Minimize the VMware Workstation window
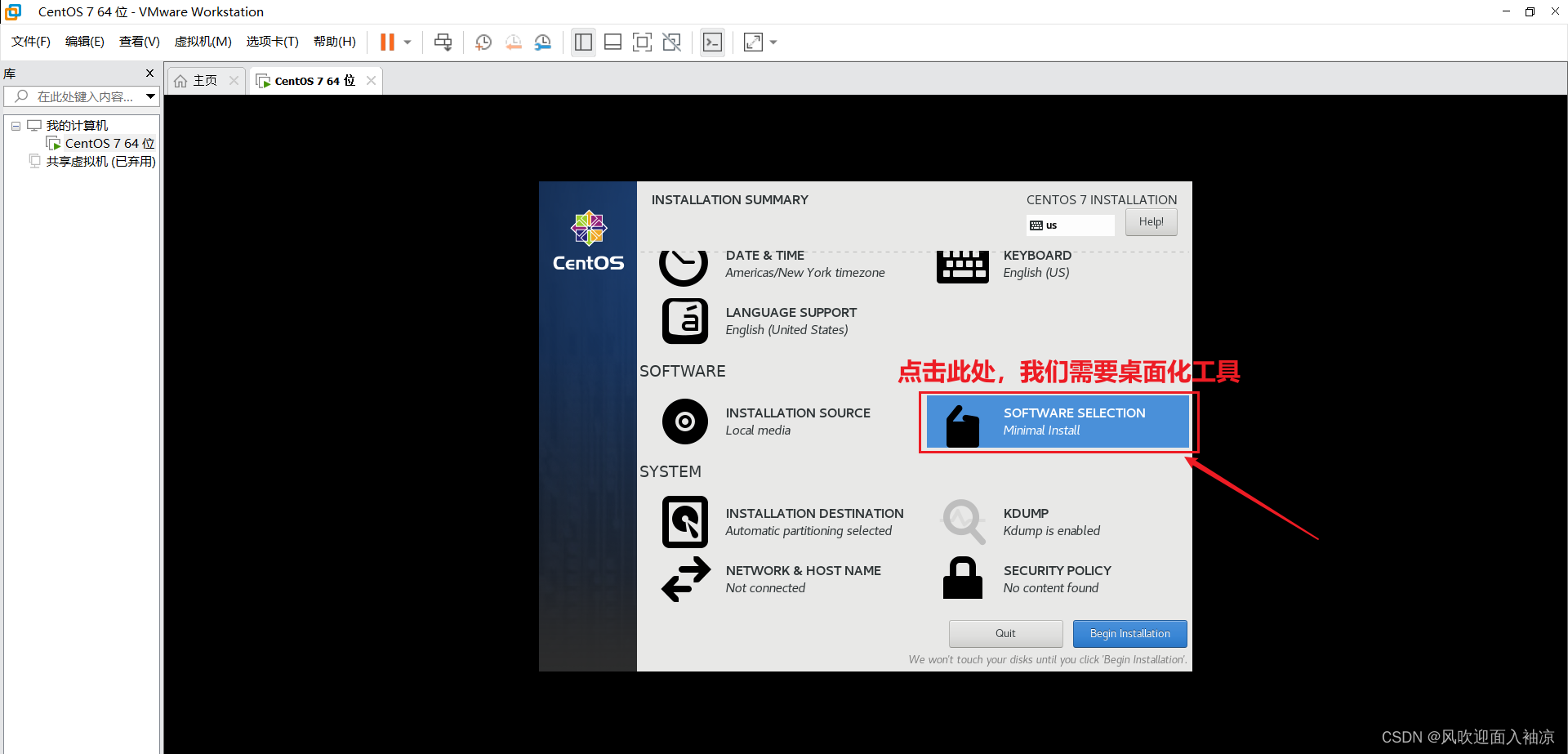 tap(1506, 11)
